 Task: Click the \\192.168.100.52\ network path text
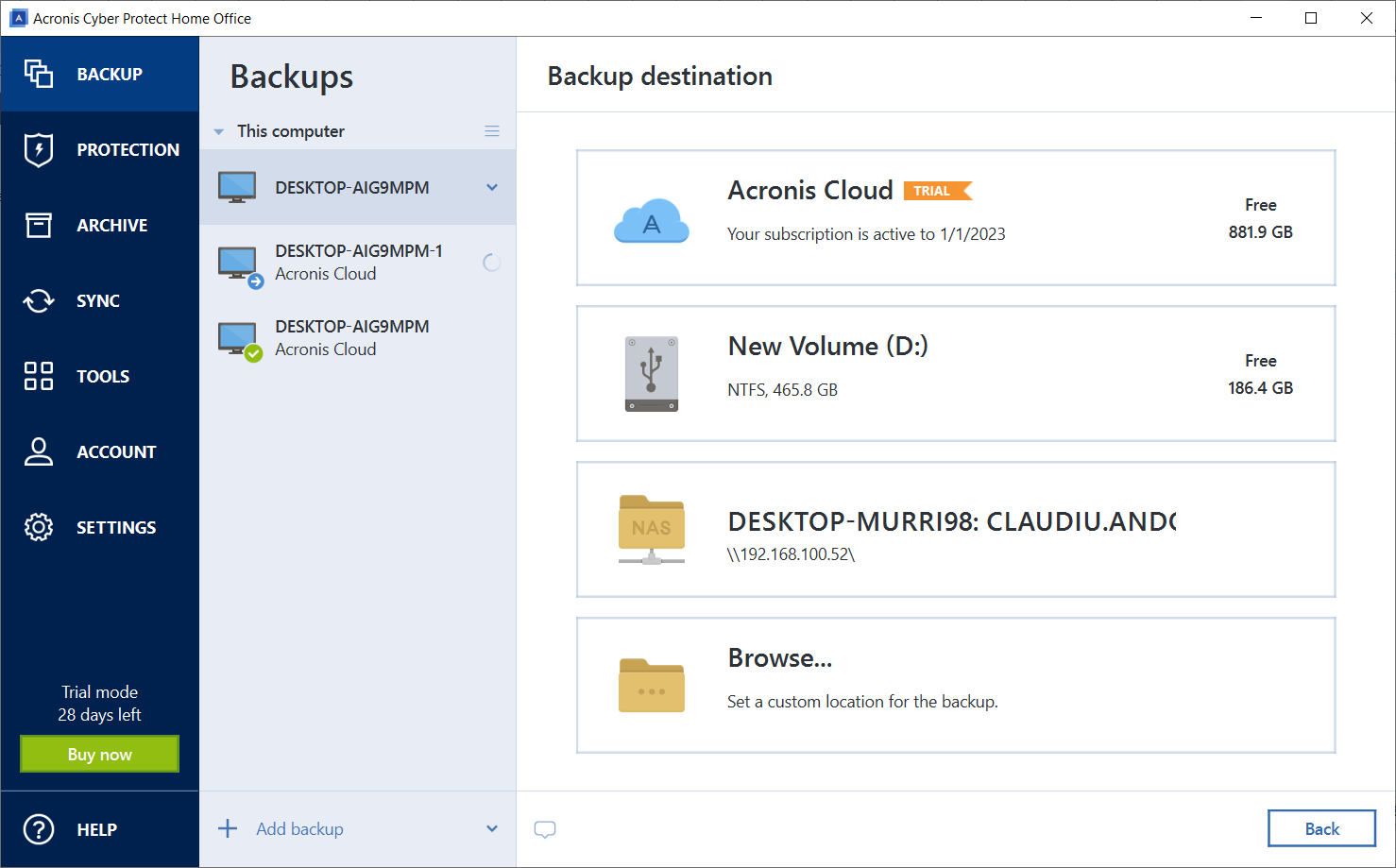[791, 554]
